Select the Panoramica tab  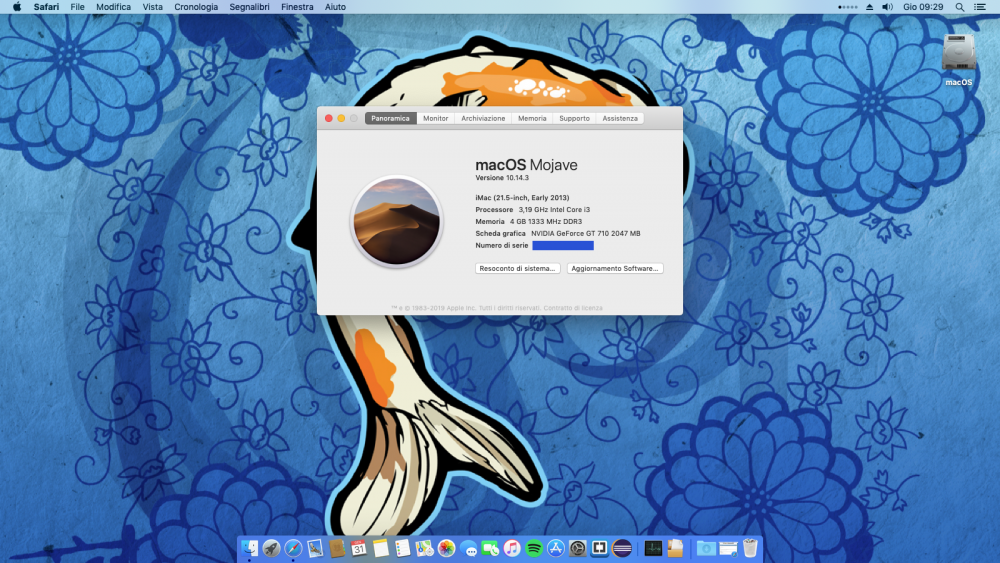pyautogui.click(x=390, y=118)
